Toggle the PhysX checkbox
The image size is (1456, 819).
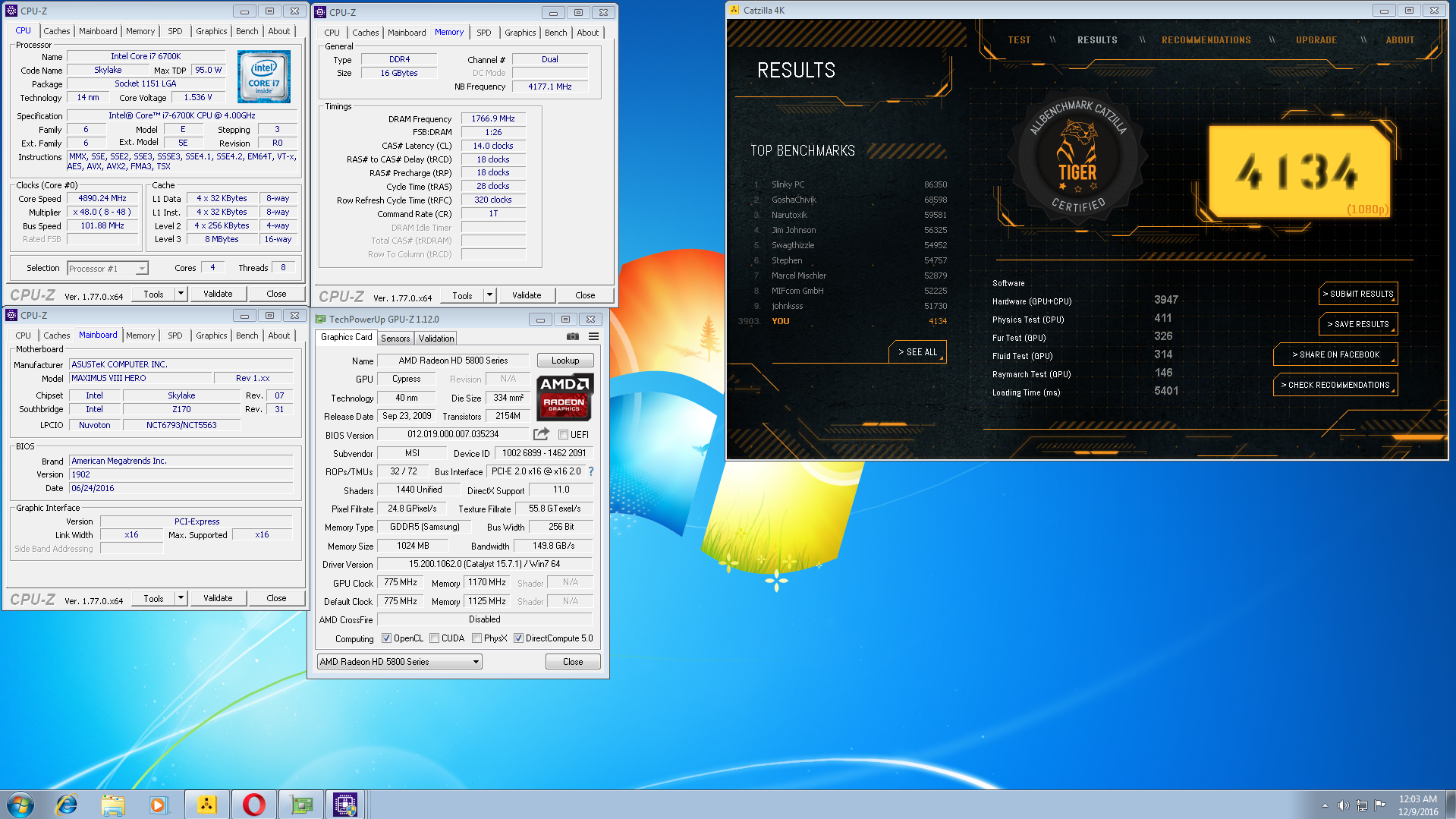pos(476,638)
